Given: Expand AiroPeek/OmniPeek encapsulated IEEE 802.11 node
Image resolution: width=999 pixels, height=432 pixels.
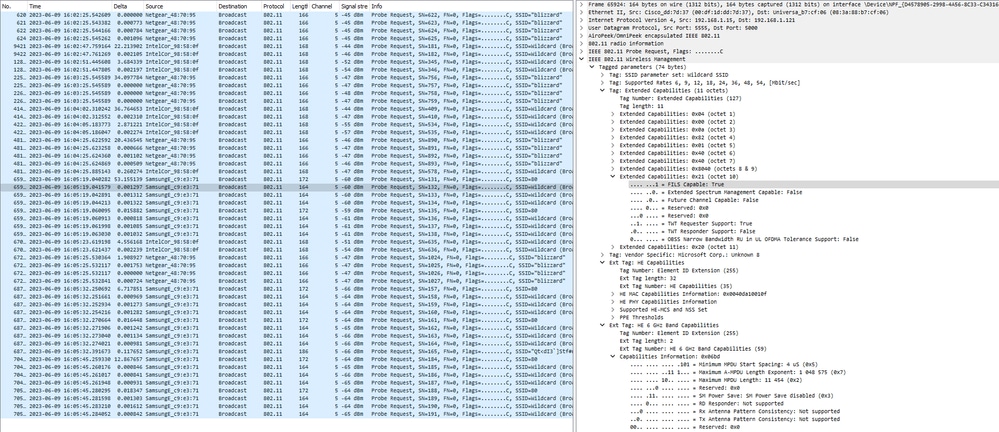Looking at the screenshot, I should click(582, 36).
